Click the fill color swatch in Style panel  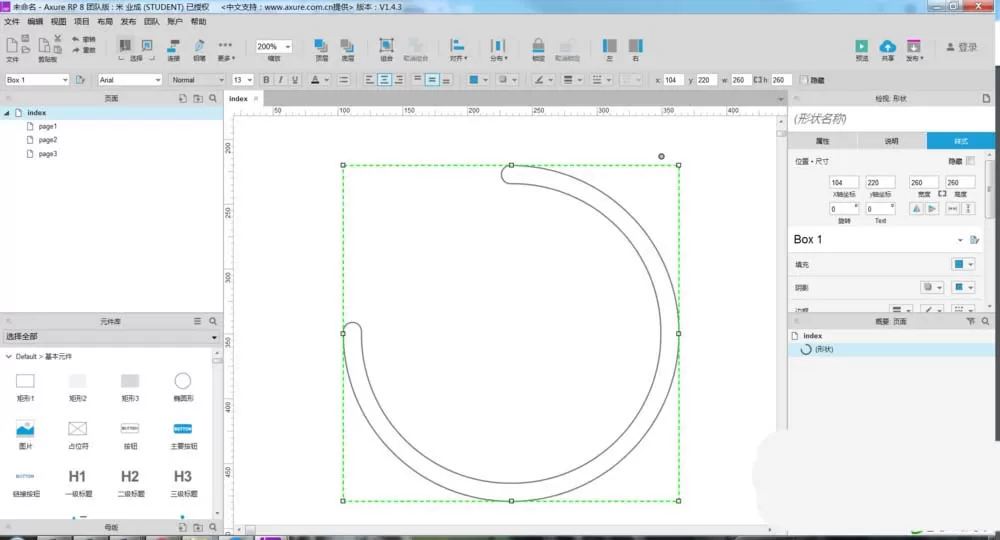pyautogui.click(x=959, y=264)
